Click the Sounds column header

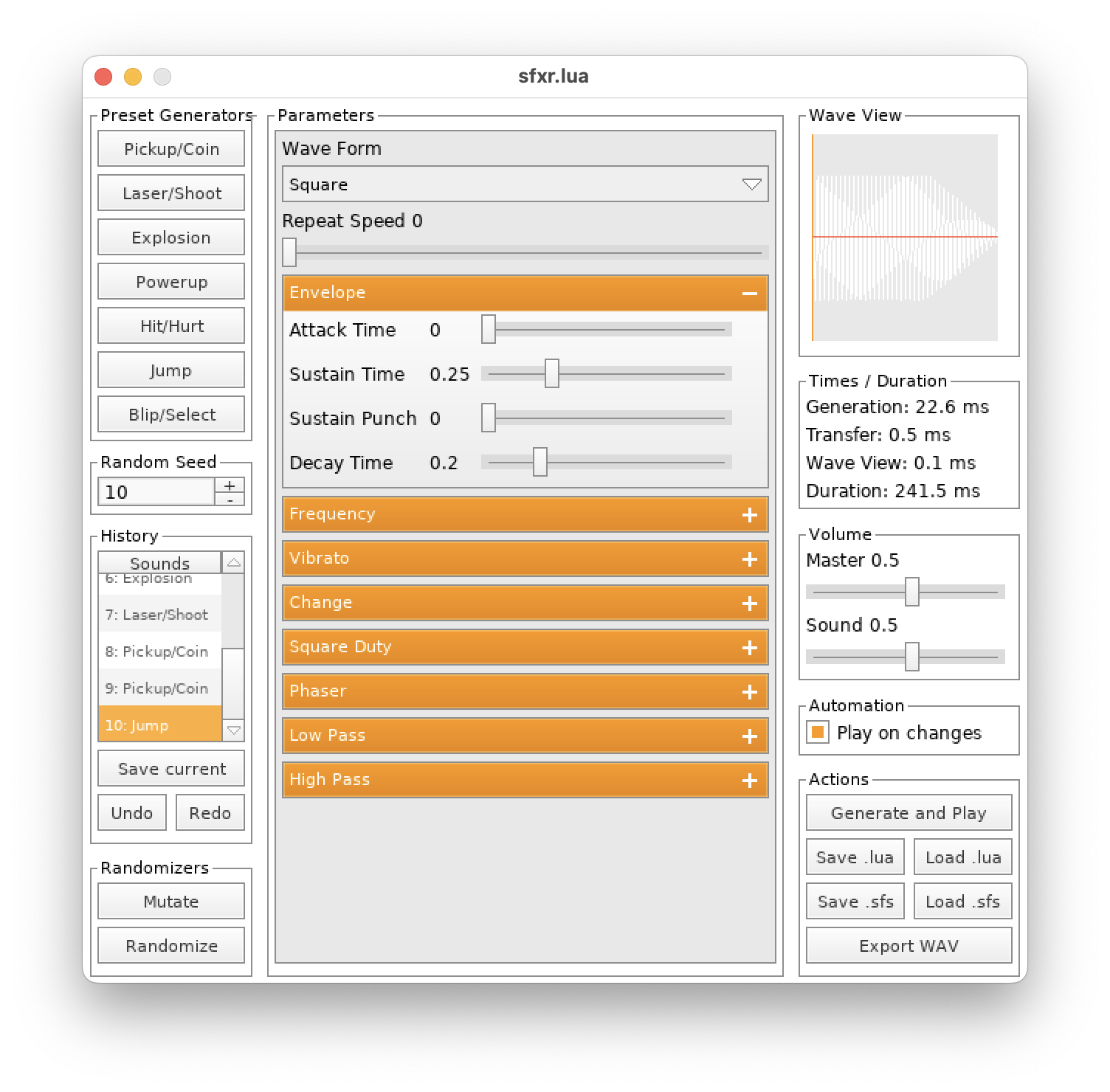(x=159, y=563)
